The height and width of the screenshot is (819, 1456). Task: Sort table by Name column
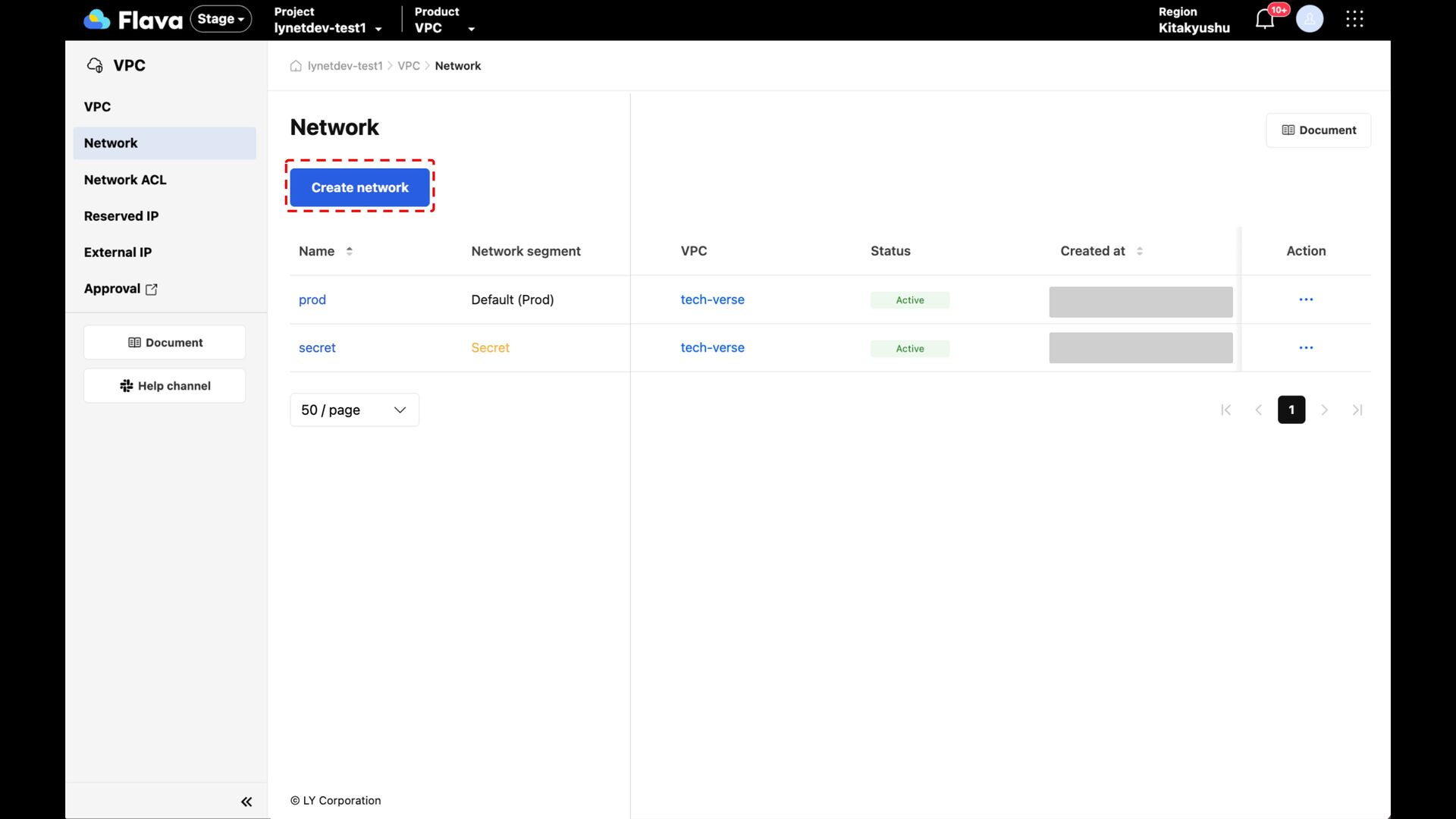[x=349, y=251]
